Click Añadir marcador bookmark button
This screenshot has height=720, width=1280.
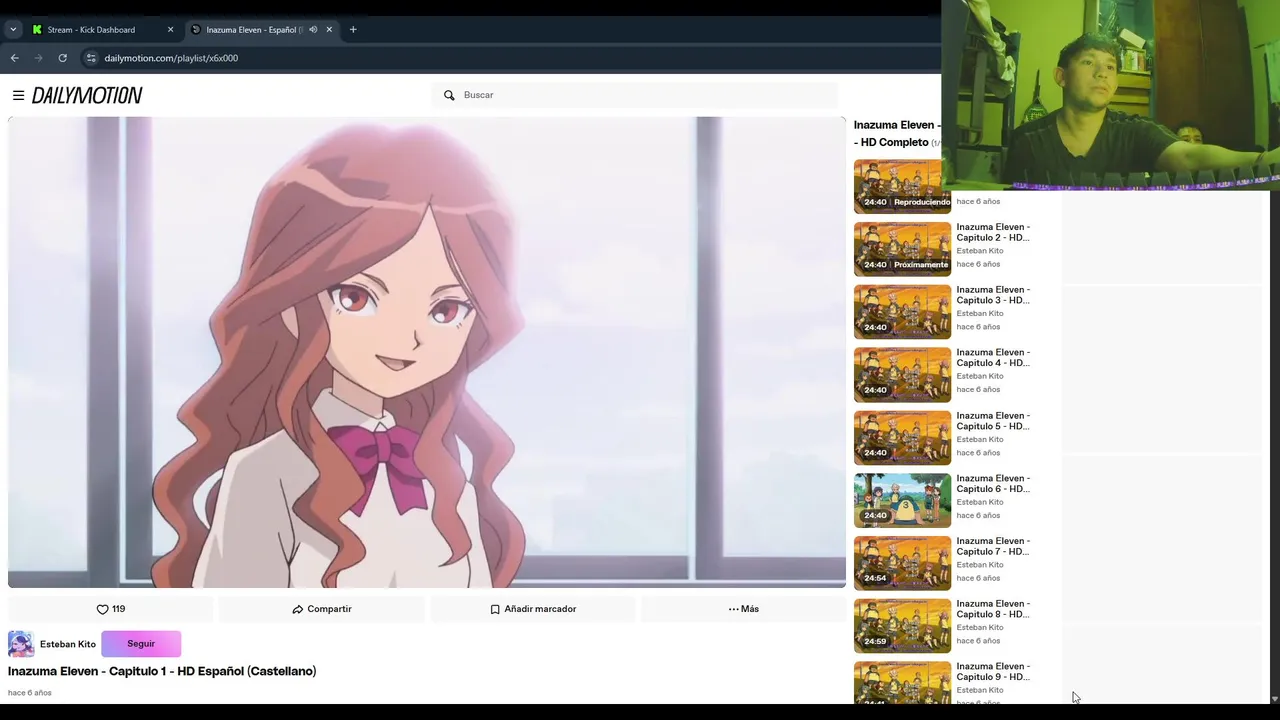click(533, 609)
